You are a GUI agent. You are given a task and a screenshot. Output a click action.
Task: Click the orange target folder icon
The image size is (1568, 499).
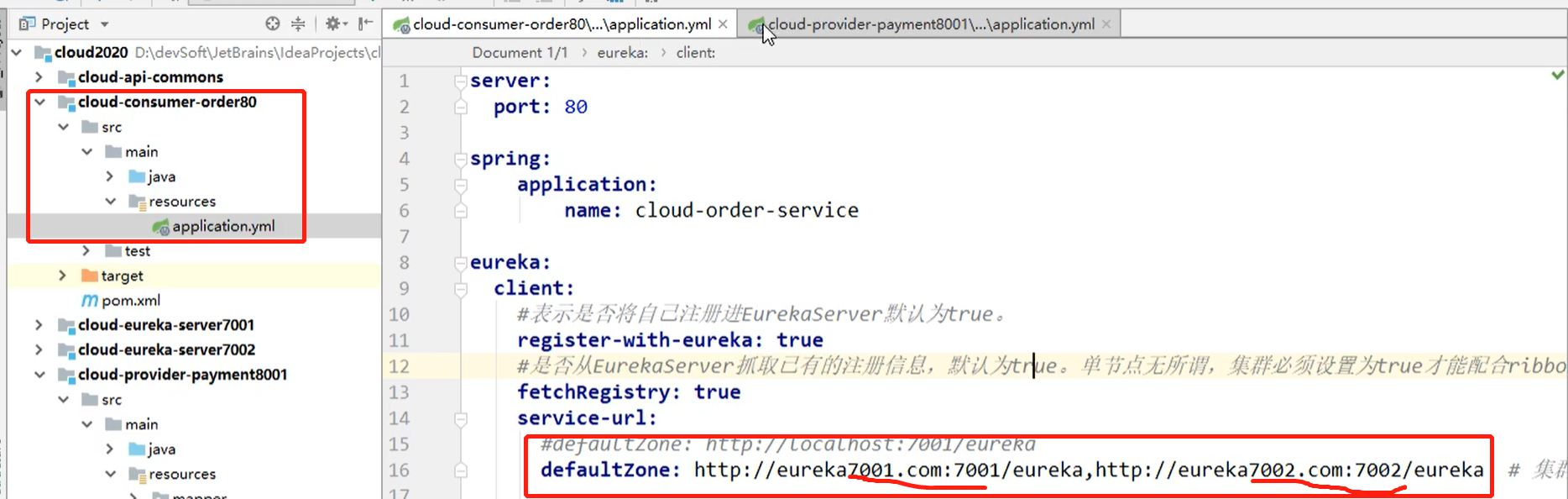tap(90, 276)
